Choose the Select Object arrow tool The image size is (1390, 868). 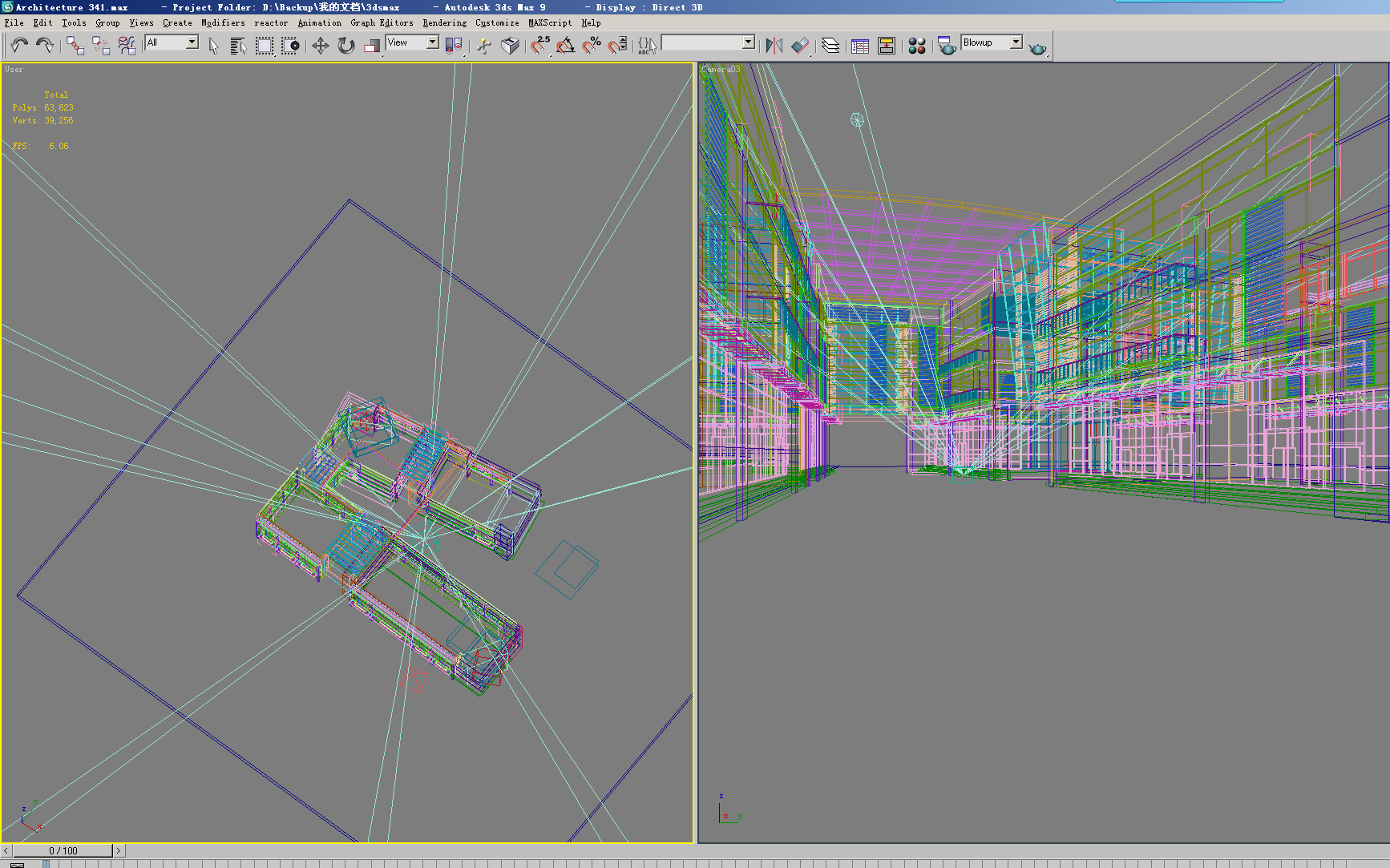tap(213, 46)
